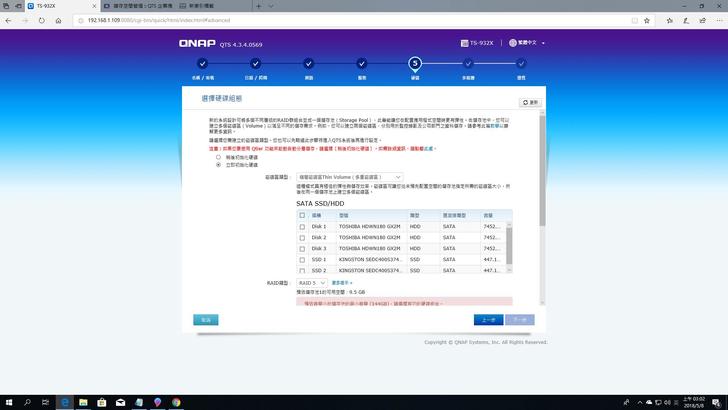Screen dimensions: 728x410
Task: Click 'KINGSTON SEDC400S374' in SSD 1 row
Action: 369,260
